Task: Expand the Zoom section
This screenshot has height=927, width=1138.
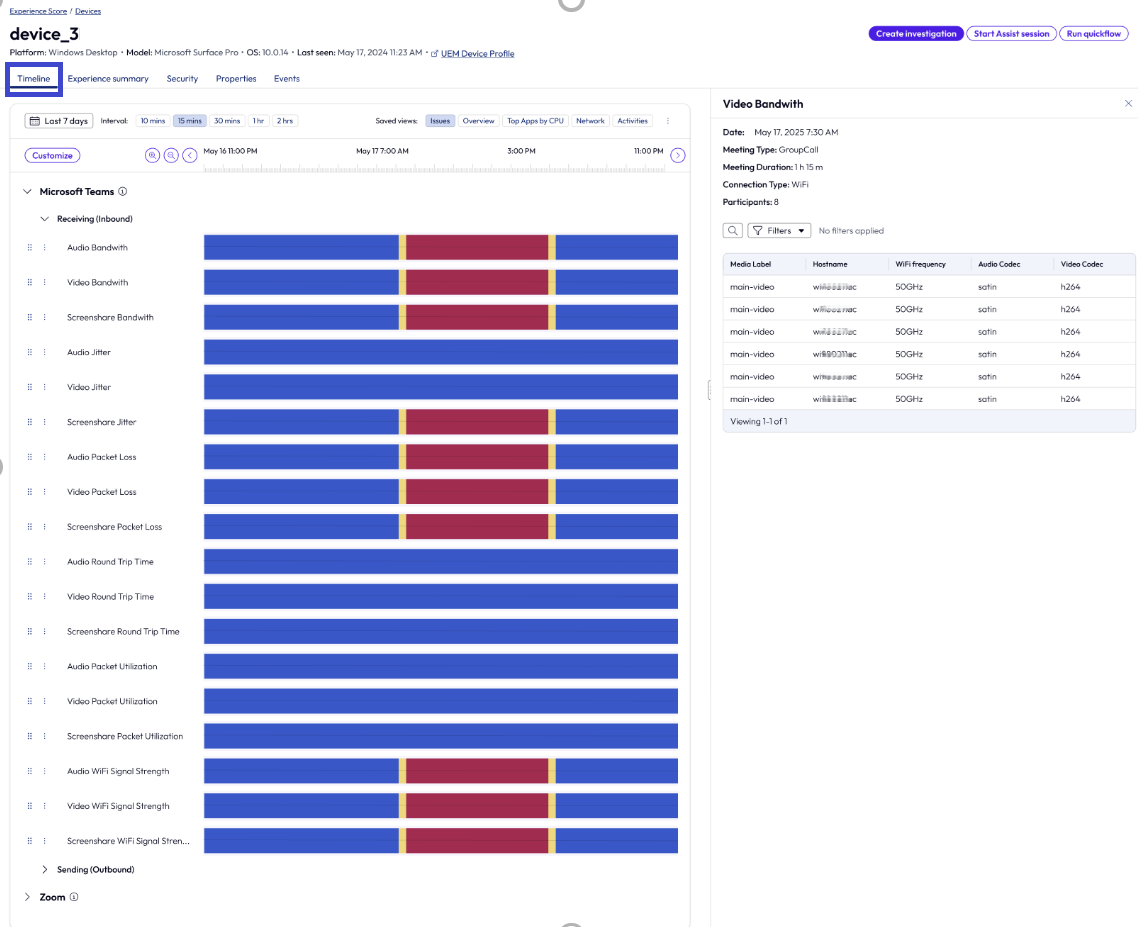Action: 28,897
